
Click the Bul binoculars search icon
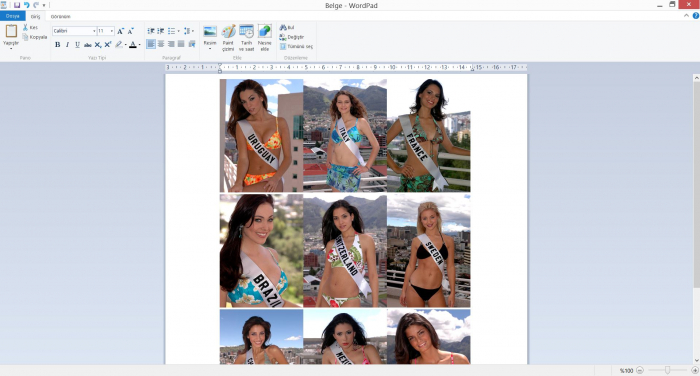click(283, 28)
